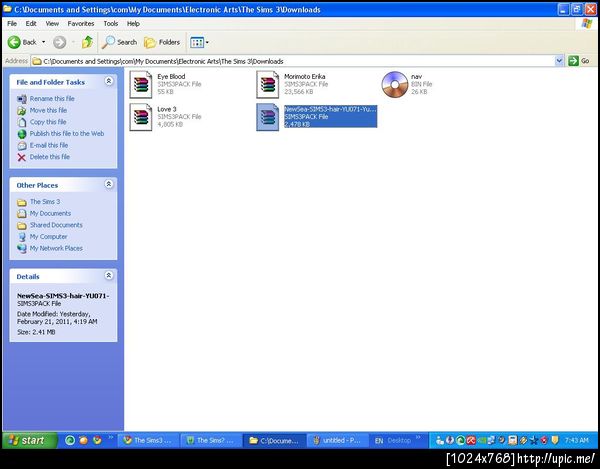Click into the Address bar path
Screen dimensions: 600x469
pyautogui.click(x=293, y=61)
